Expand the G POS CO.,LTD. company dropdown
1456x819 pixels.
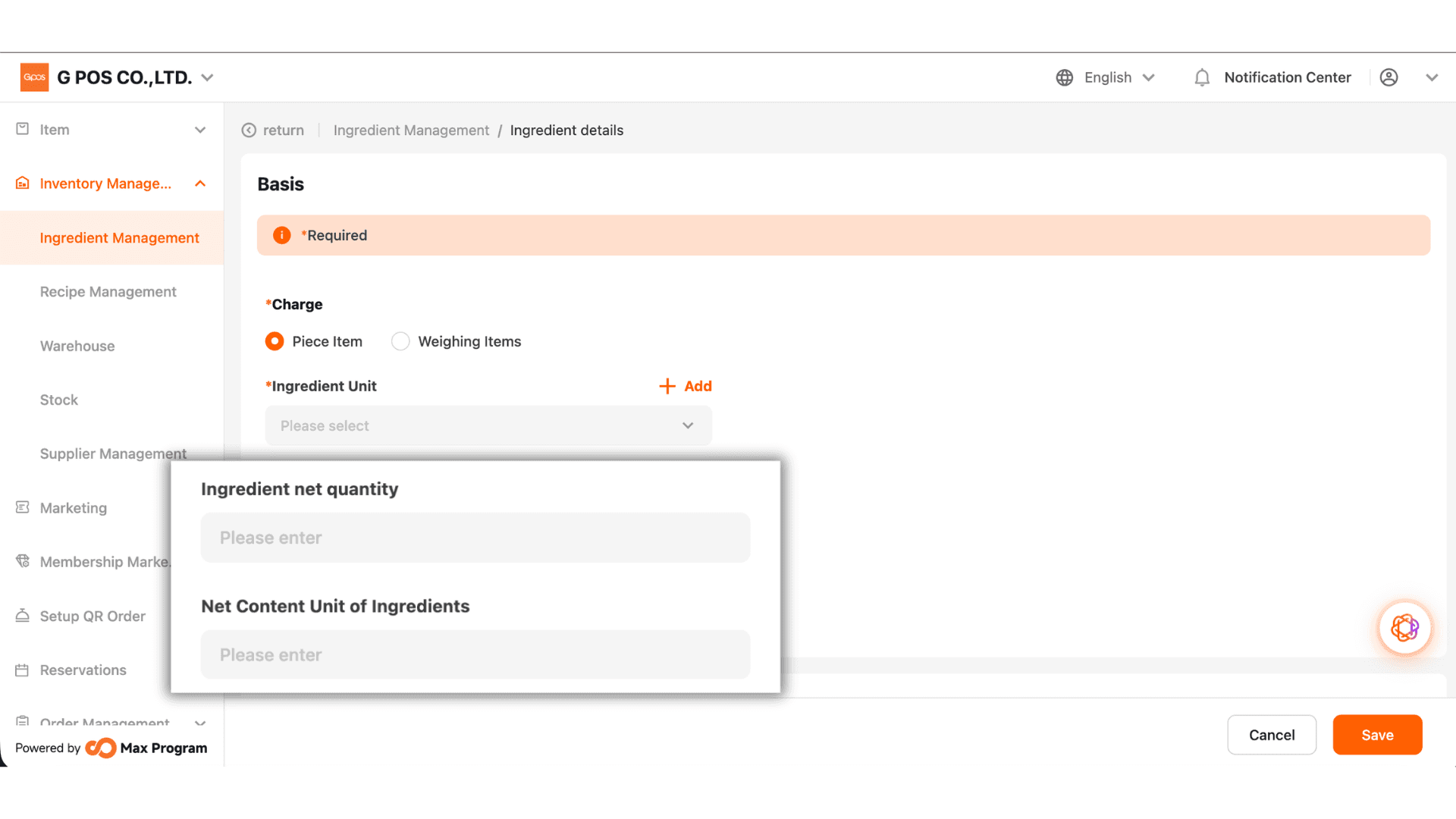pos(207,77)
